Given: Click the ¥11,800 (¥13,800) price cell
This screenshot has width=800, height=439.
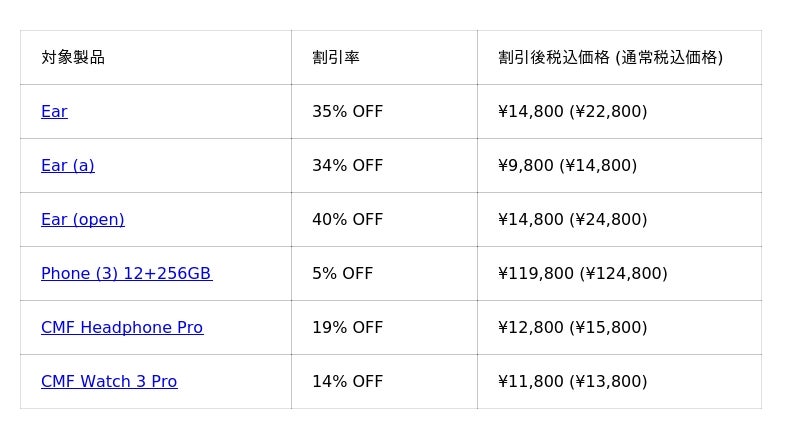Looking at the screenshot, I should tap(572, 382).
